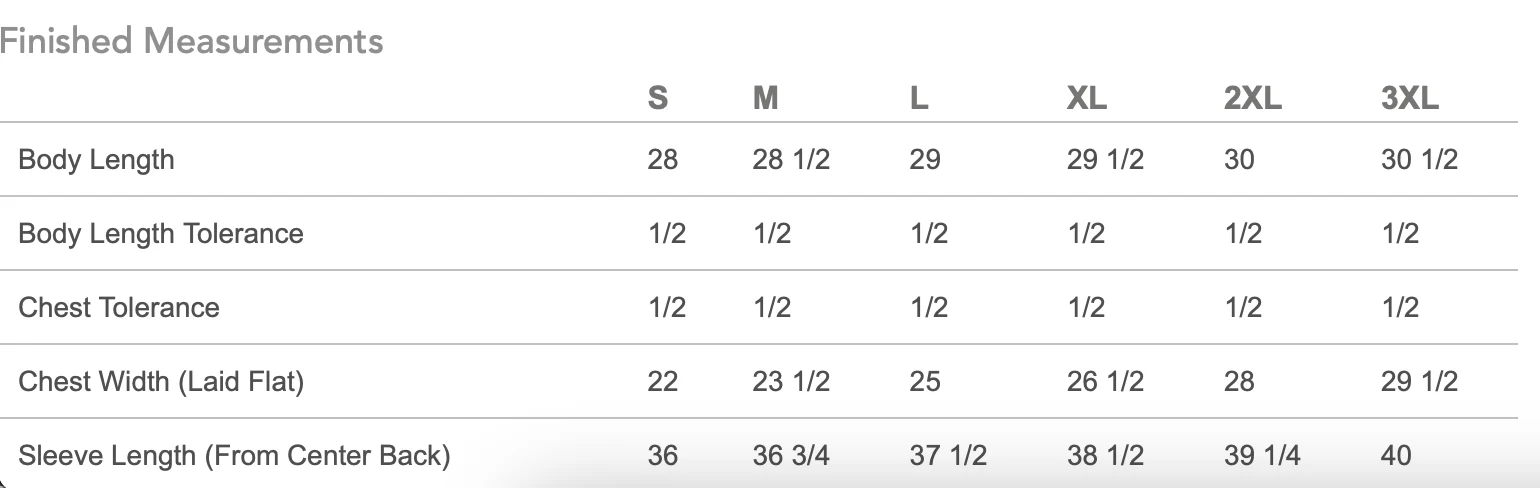Click Sleeve Length value 36 3/4 for M
Viewport: 1540px width, 488px height.
(x=791, y=456)
